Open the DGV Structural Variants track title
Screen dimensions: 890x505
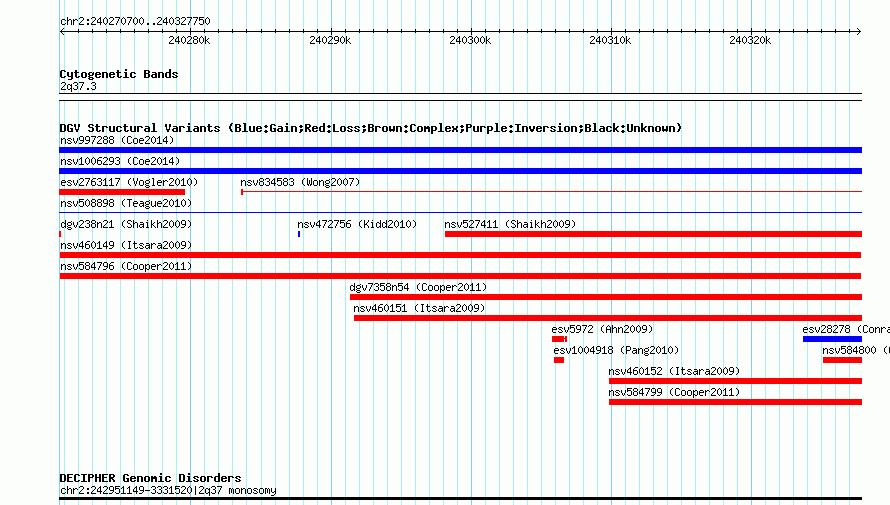pos(371,128)
